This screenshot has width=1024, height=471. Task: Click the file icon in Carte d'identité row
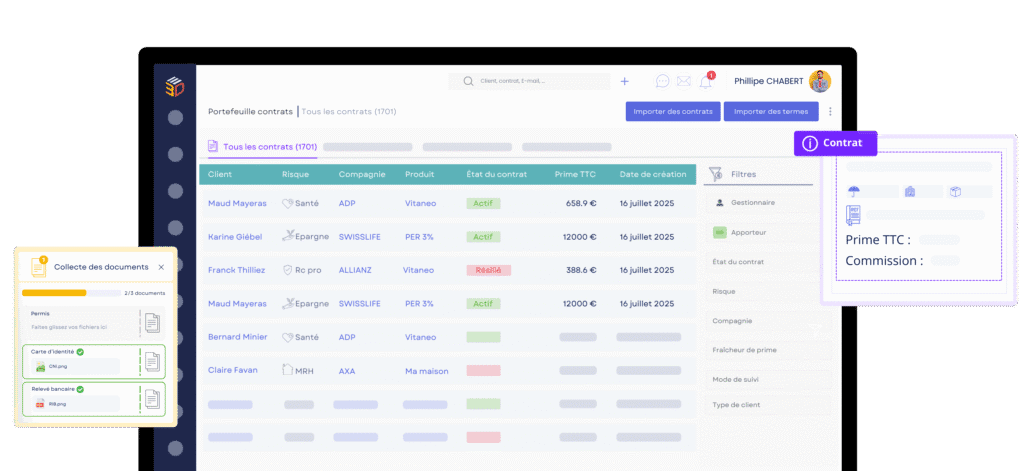pyautogui.click(x=152, y=361)
